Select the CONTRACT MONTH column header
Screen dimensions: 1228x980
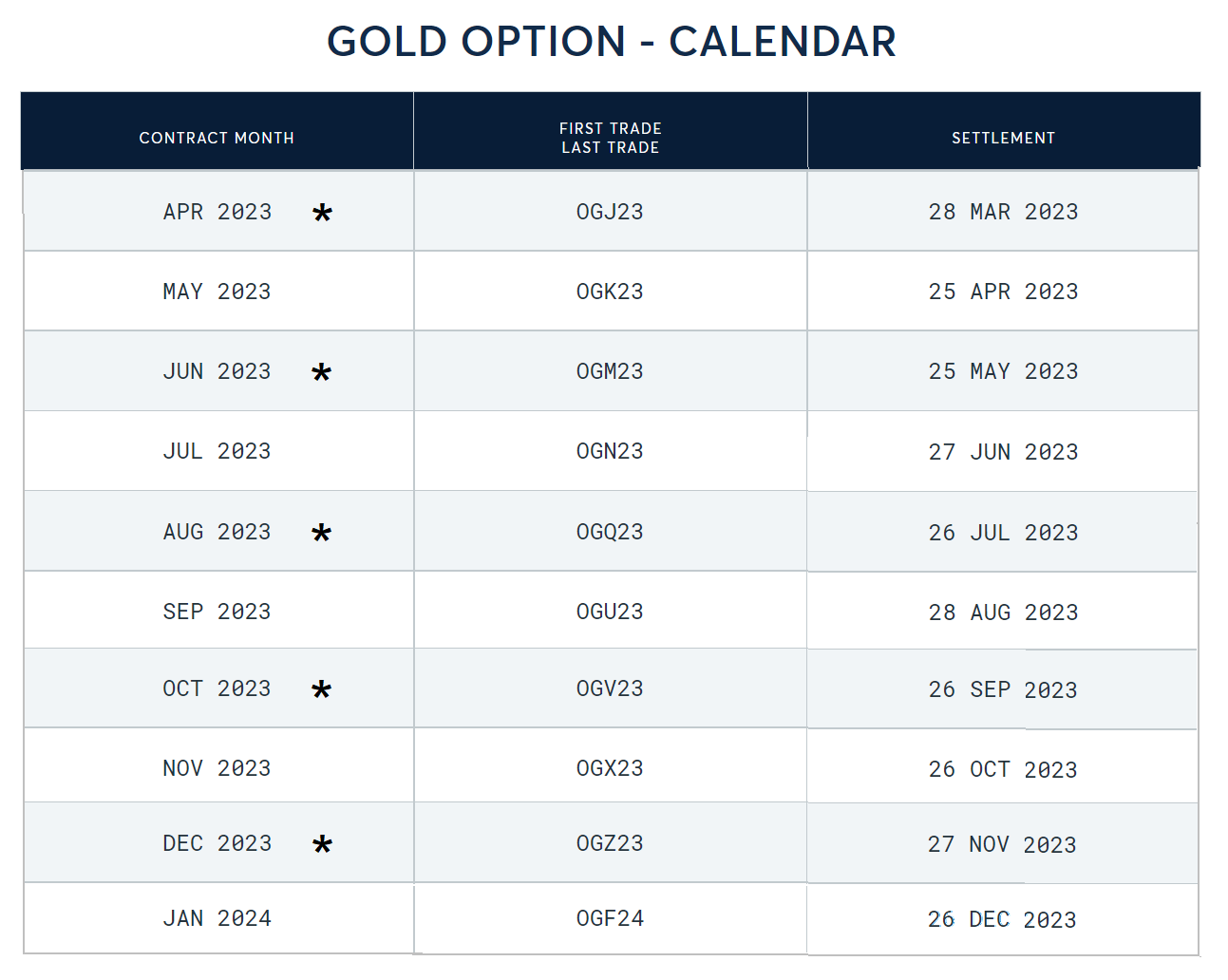[217, 138]
